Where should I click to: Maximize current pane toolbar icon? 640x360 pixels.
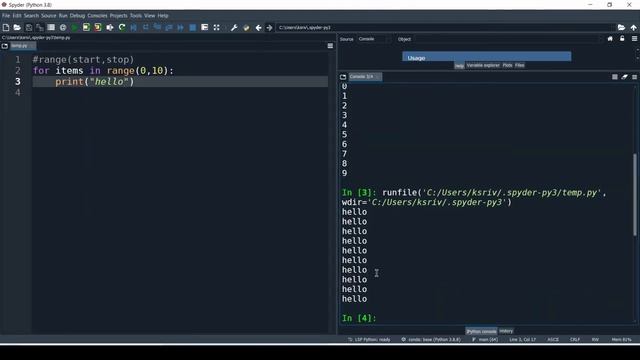tap(204, 27)
